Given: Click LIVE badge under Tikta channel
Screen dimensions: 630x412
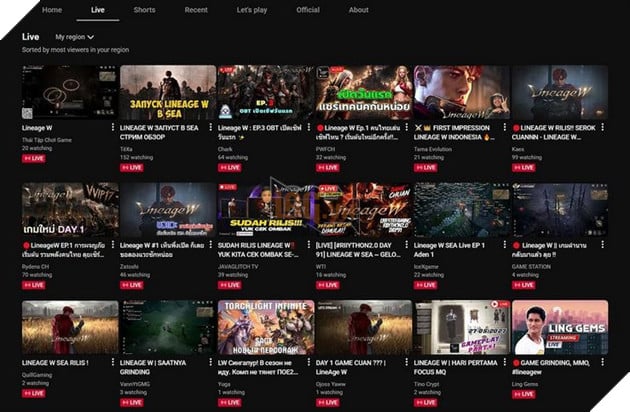Looking at the screenshot, I should (132, 168).
